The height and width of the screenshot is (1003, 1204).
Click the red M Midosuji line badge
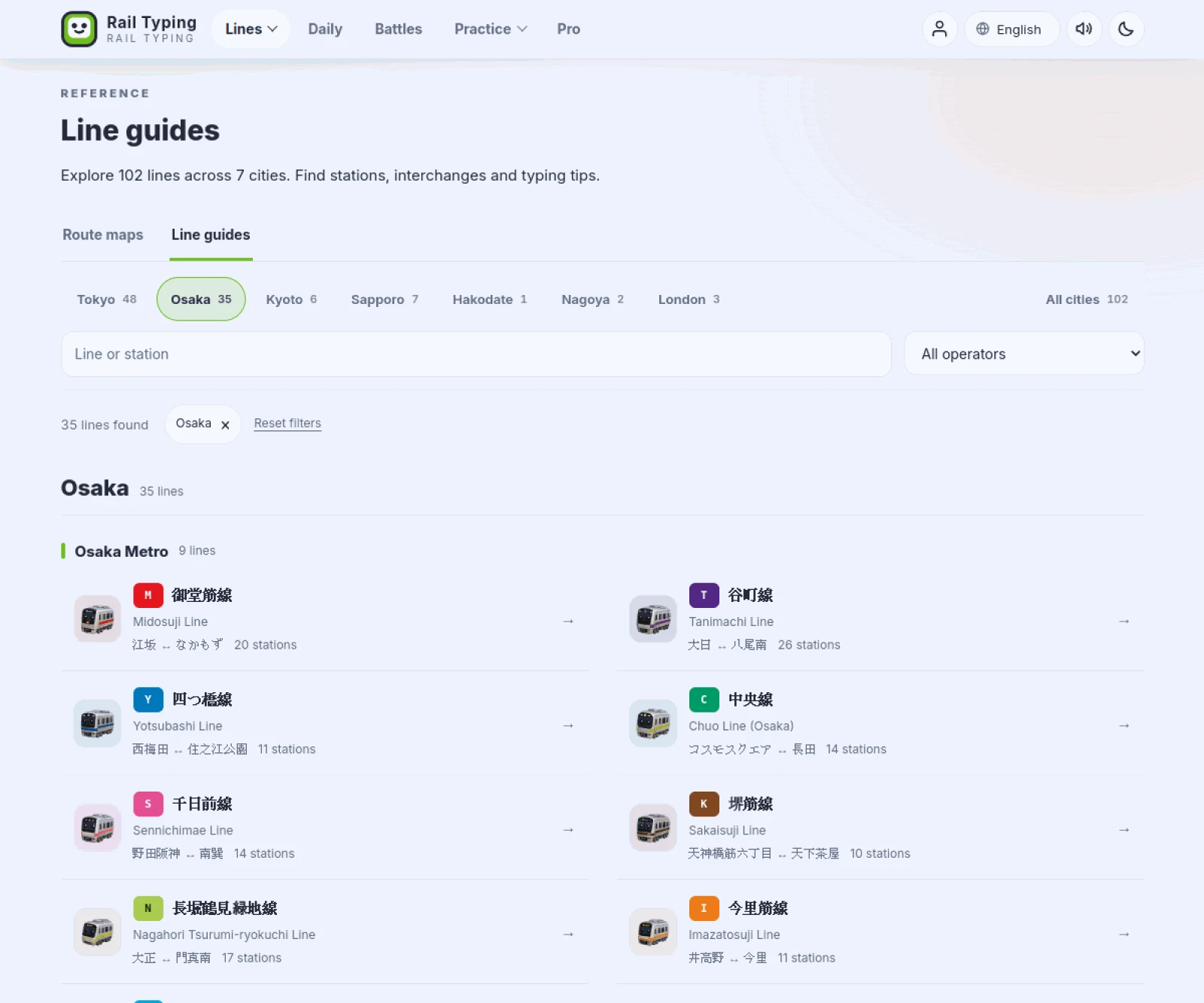point(148,595)
